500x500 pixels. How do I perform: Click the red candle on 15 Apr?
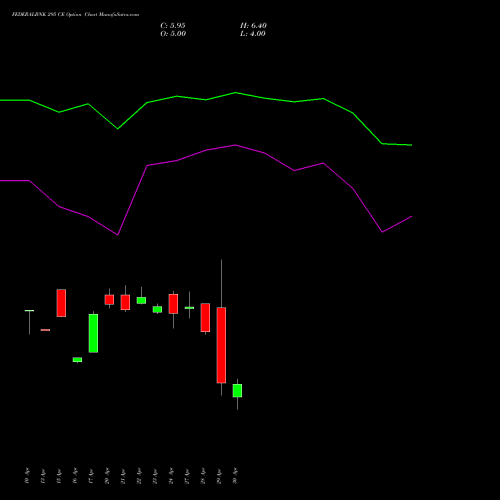(61, 303)
